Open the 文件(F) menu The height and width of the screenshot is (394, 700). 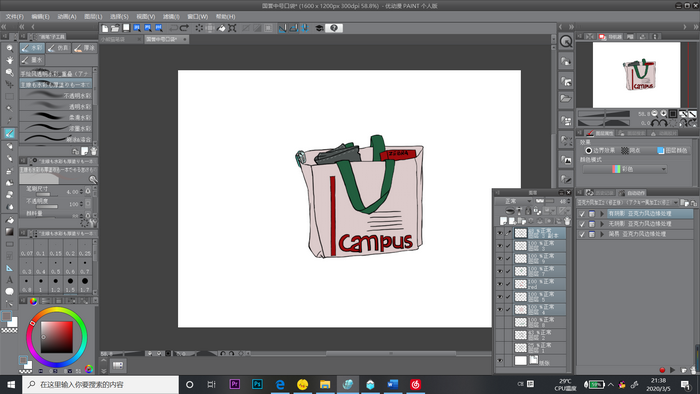click(15, 17)
